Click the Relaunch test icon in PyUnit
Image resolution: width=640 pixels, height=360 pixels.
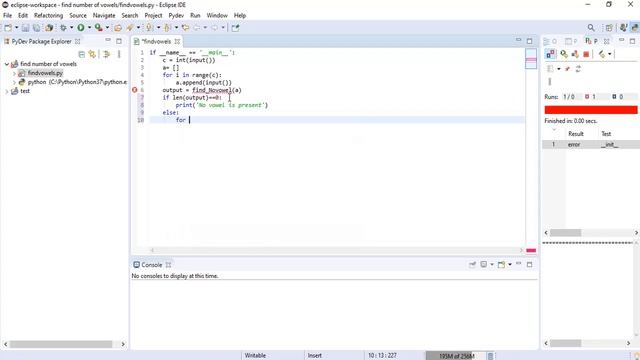(x=564, y=54)
